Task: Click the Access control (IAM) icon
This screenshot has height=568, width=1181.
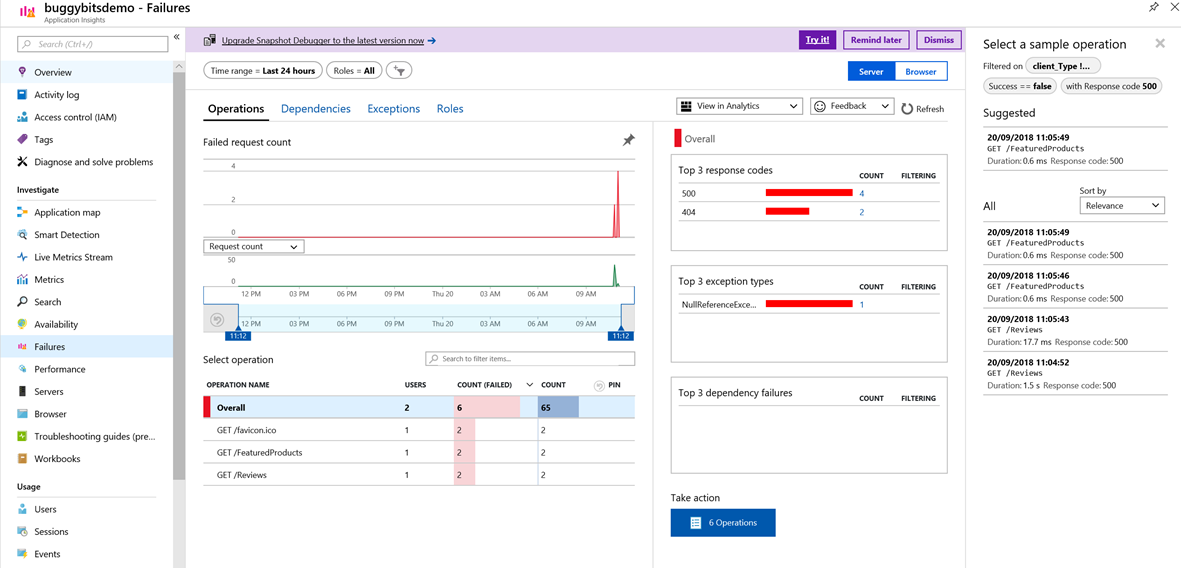Action: pyautogui.click(x=22, y=118)
